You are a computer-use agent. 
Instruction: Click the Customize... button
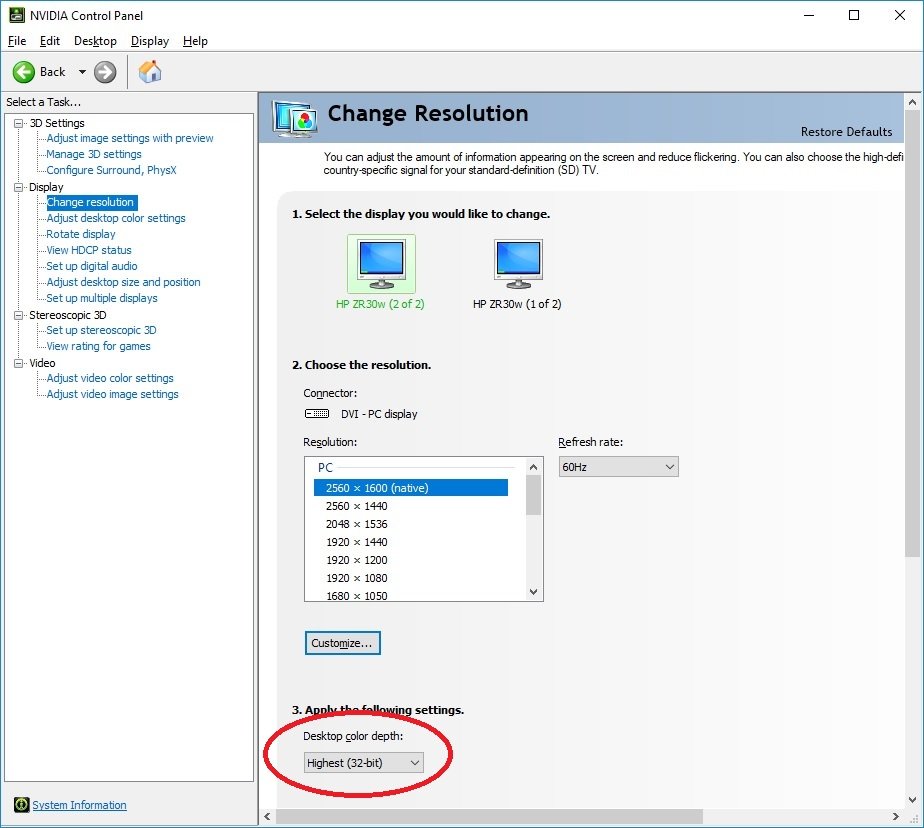342,643
